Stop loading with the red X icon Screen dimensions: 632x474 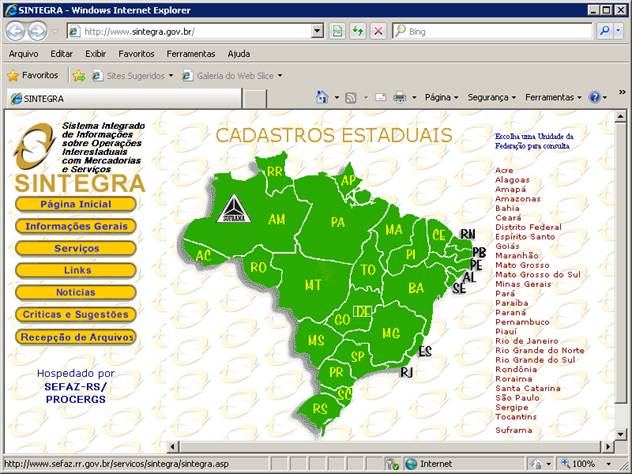pyautogui.click(x=378, y=31)
